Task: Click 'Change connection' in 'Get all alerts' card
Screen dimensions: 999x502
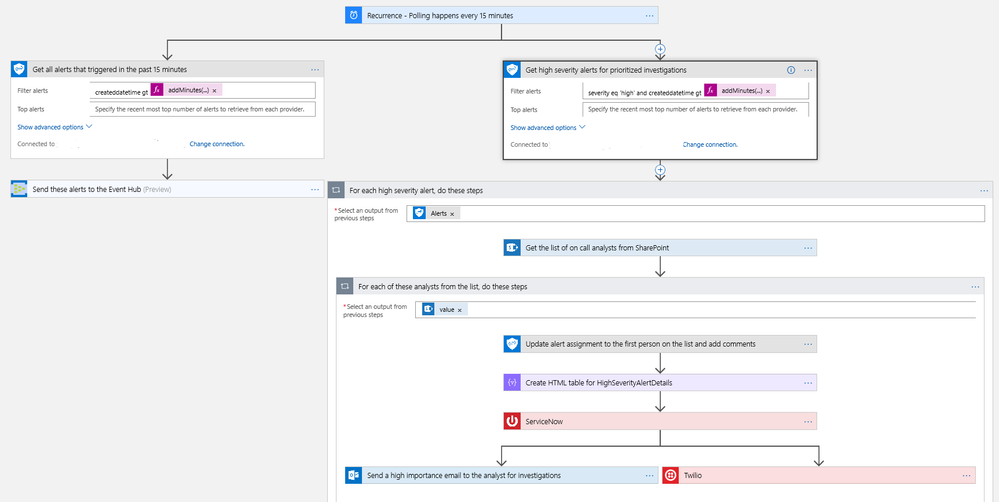Action: coord(217,144)
